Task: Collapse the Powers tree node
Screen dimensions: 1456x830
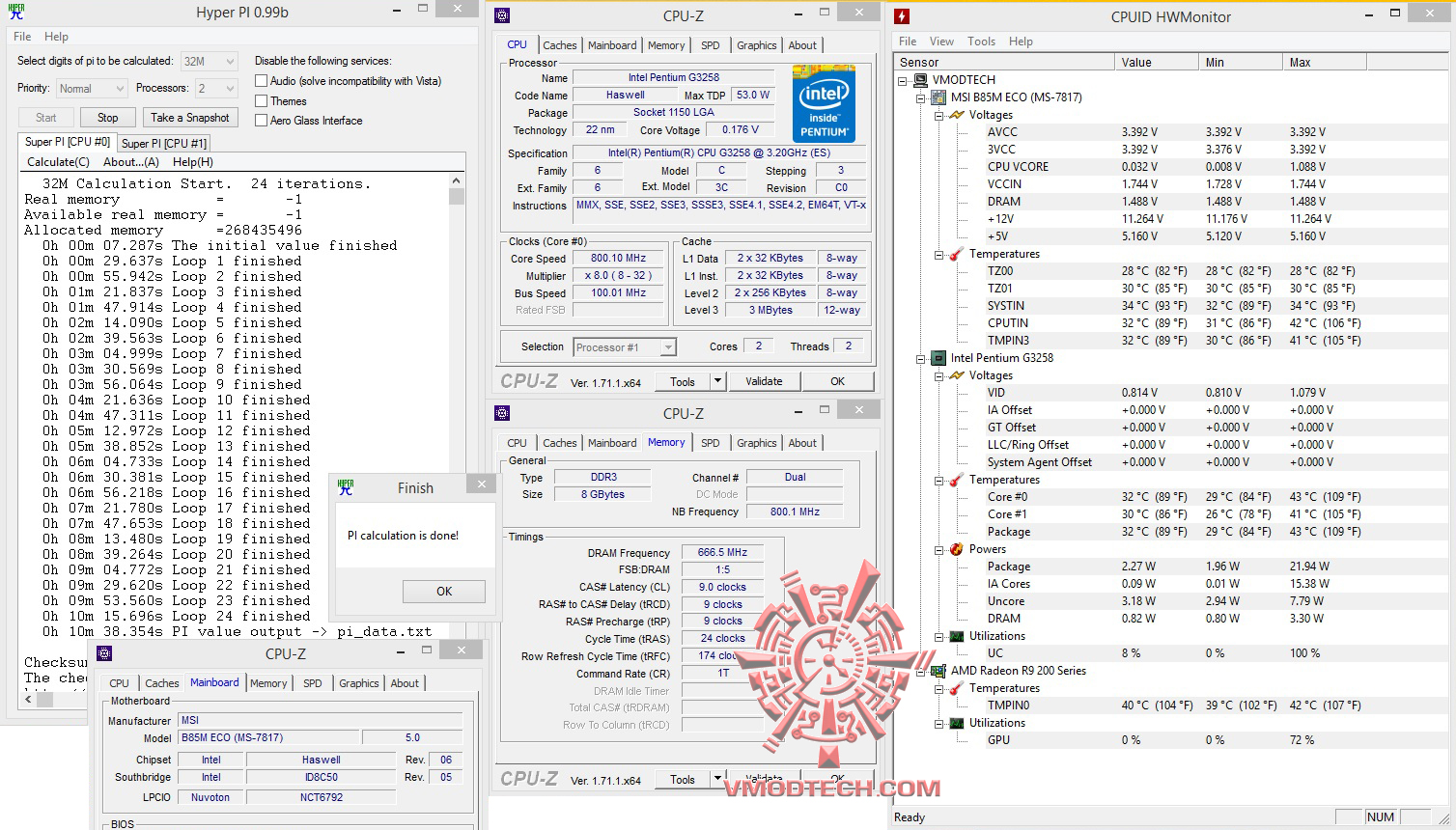Action: tap(938, 549)
